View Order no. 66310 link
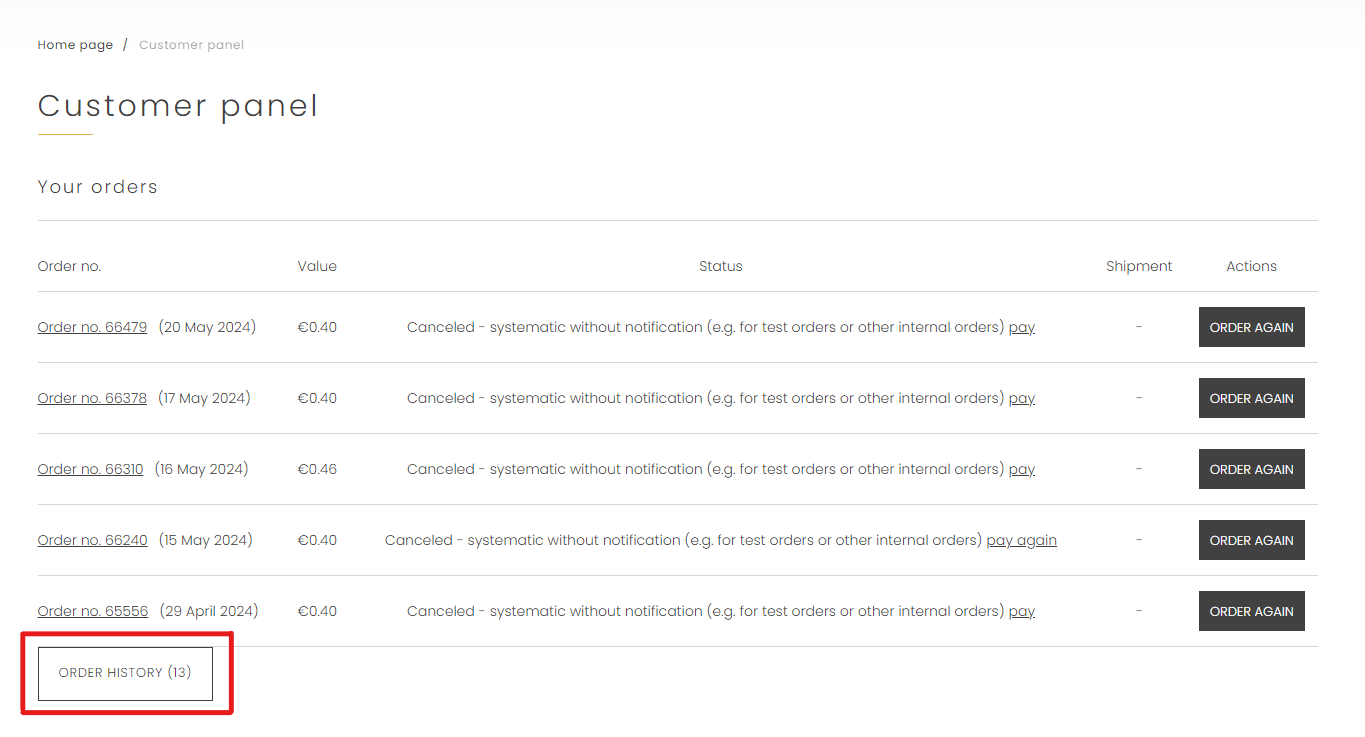Screen dimensions: 1365x737 (x=90, y=469)
